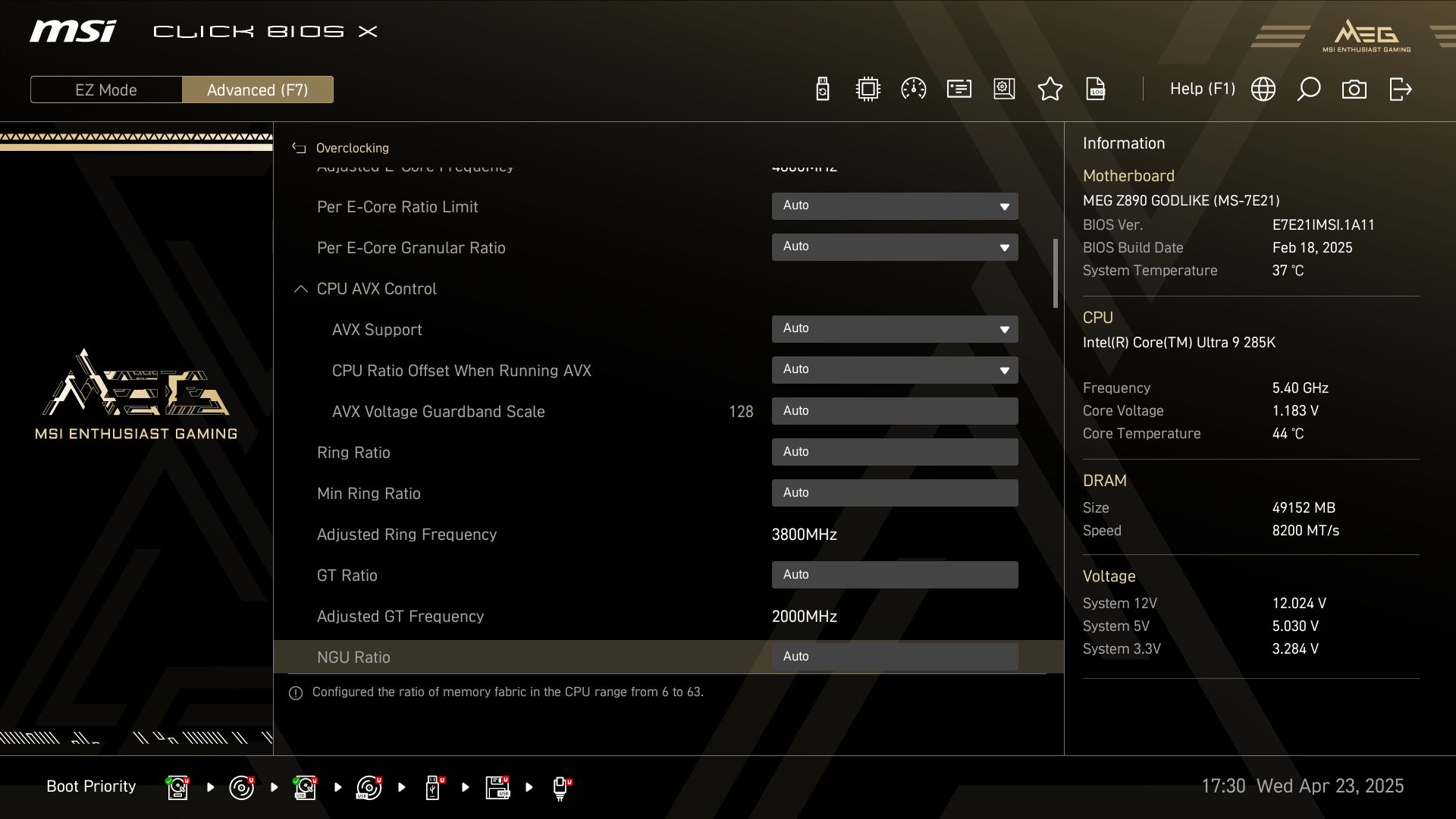Select the USB hard disk boot device

pos(305,788)
